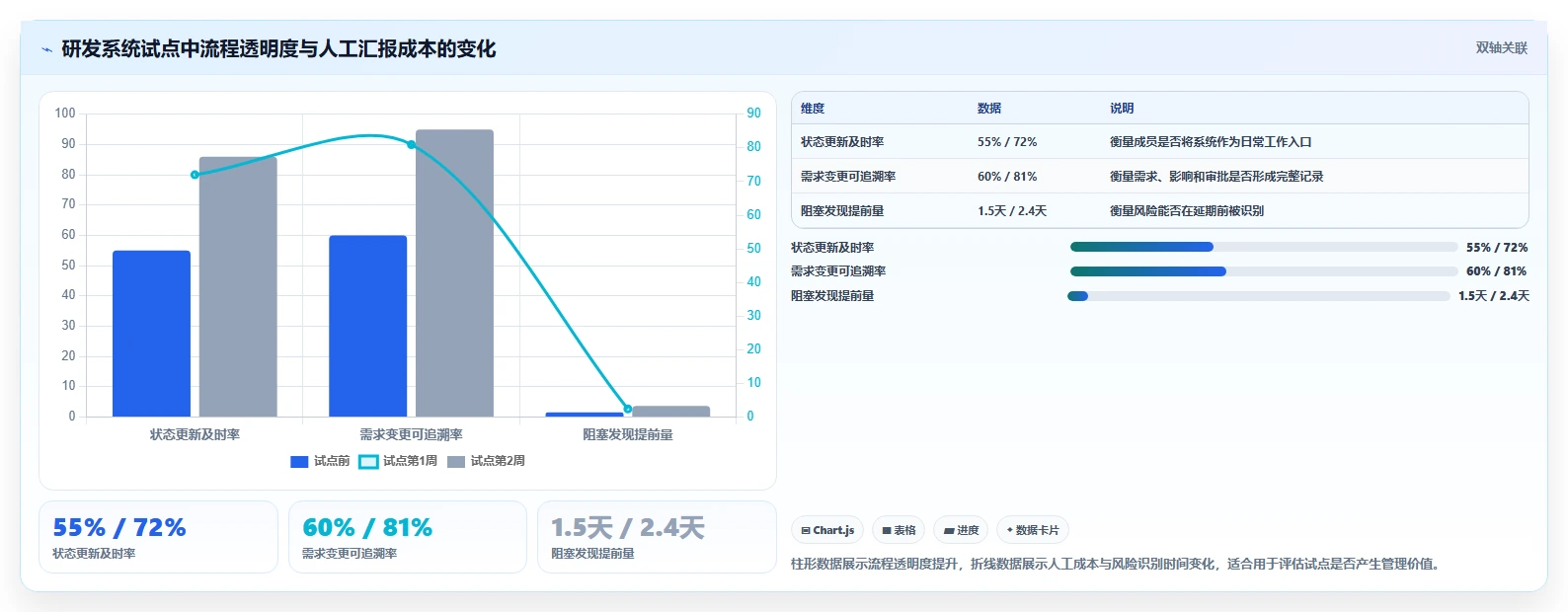
Task: Click the table cell 阻塞发现提前量
Action: 842,211
